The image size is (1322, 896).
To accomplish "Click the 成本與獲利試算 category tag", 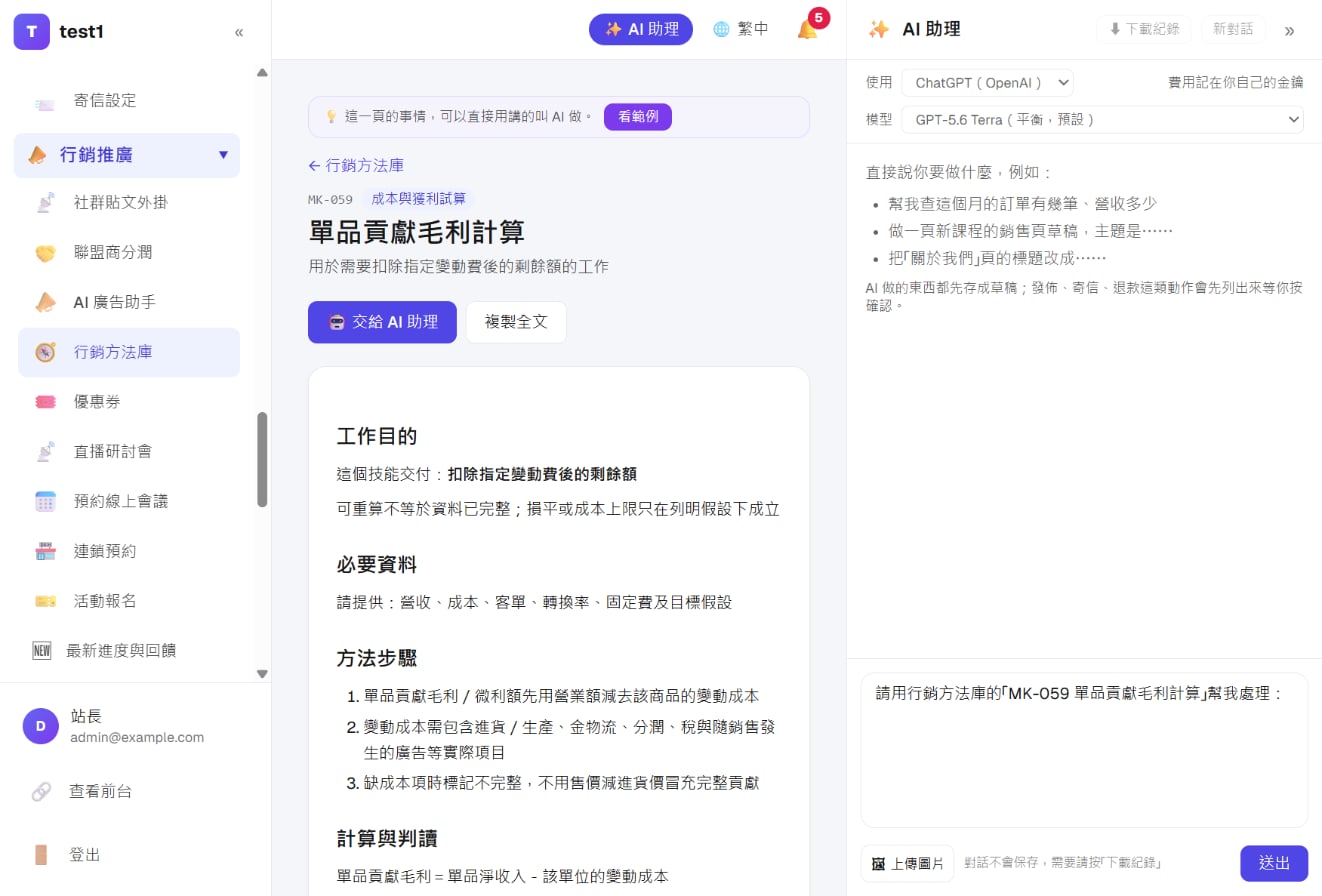I will [x=419, y=199].
